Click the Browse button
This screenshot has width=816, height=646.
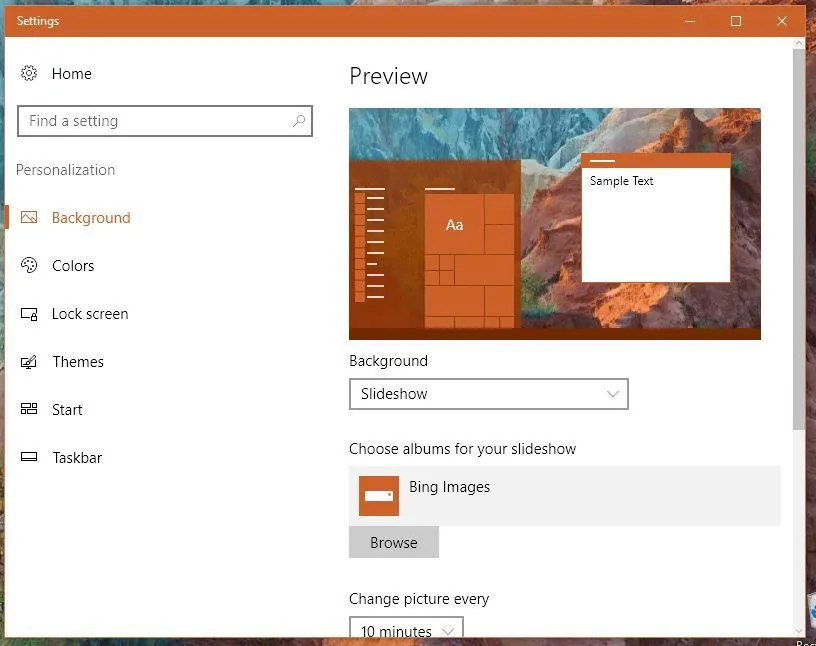[x=394, y=542]
